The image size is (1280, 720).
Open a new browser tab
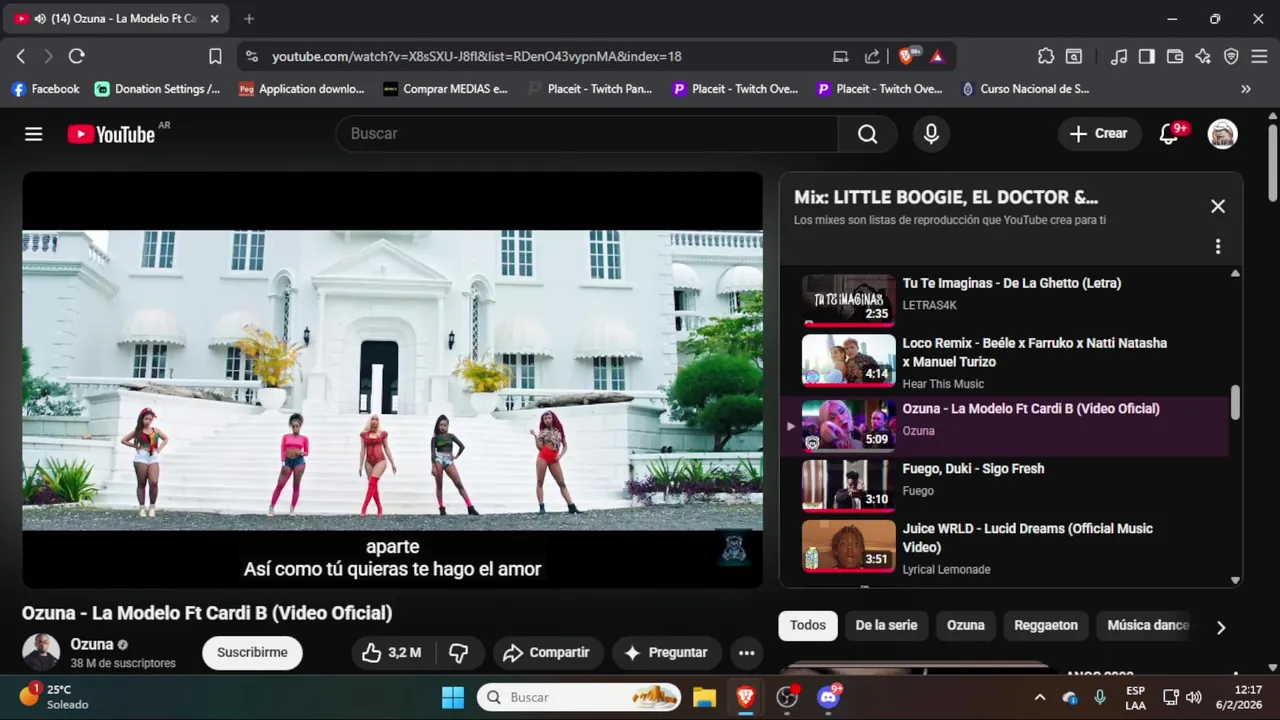pyautogui.click(x=249, y=19)
